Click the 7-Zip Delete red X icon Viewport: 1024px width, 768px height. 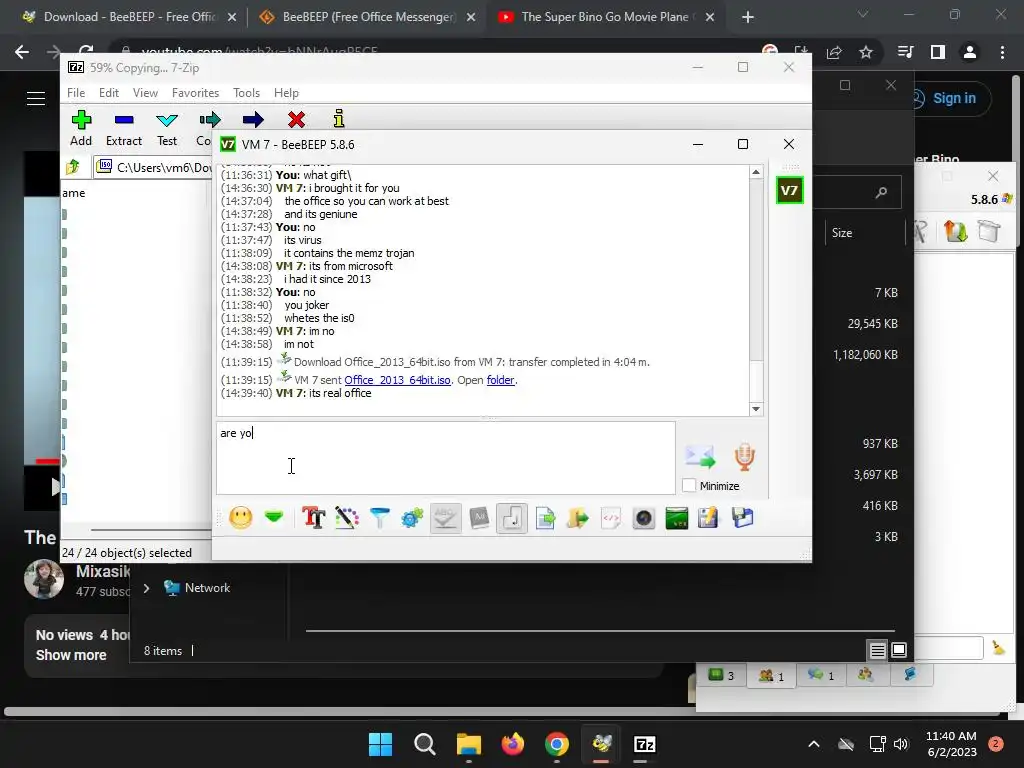(296, 120)
